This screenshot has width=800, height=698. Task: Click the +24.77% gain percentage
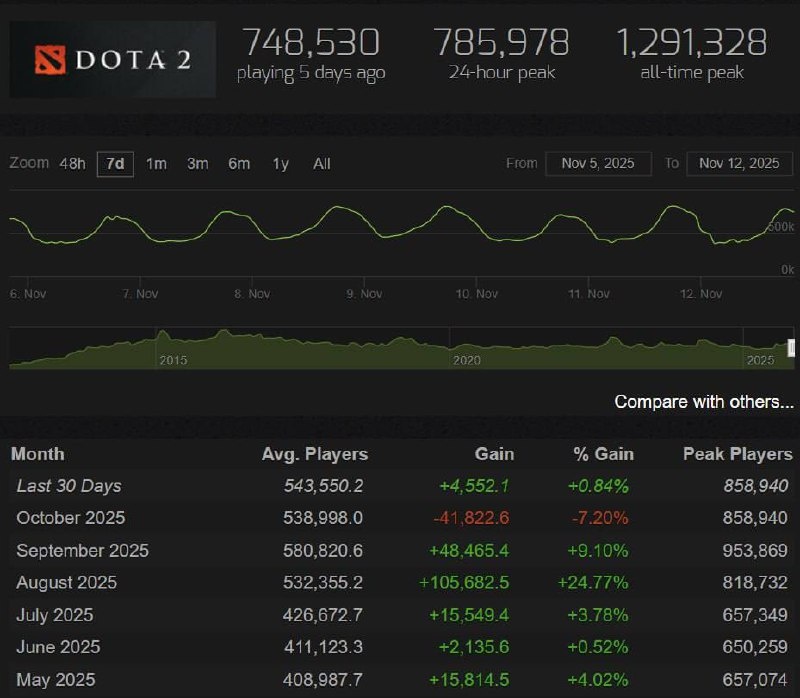[593, 583]
